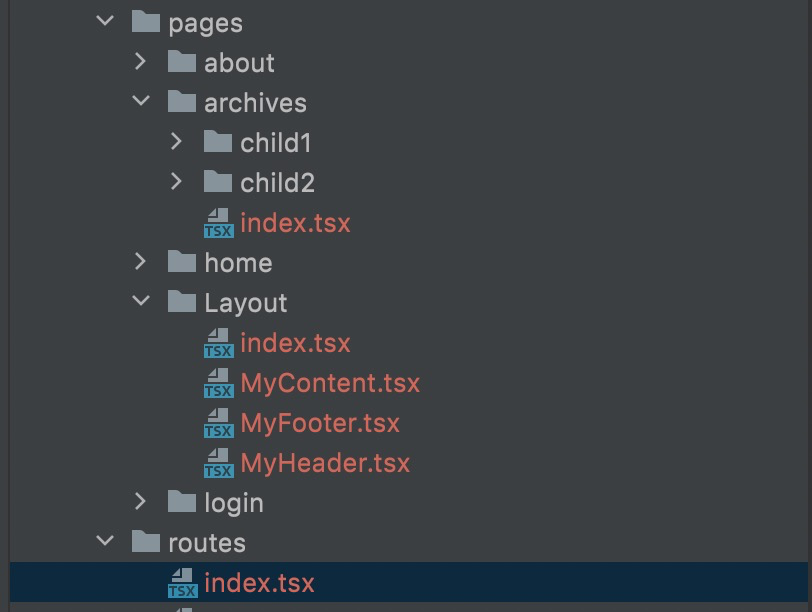Select the home folder label

click(x=238, y=263)
